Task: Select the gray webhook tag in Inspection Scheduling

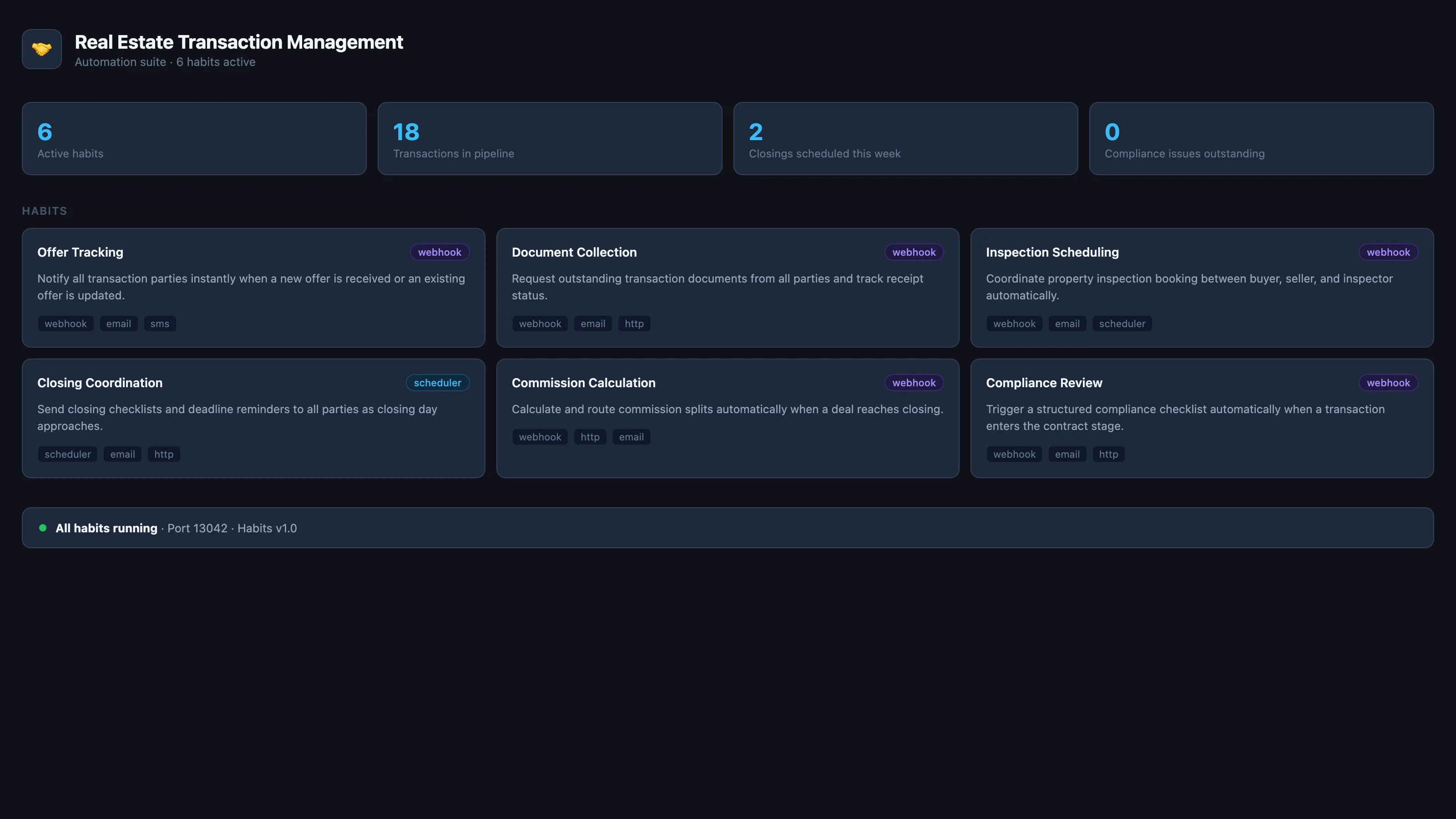Action: coord(1015,324)
